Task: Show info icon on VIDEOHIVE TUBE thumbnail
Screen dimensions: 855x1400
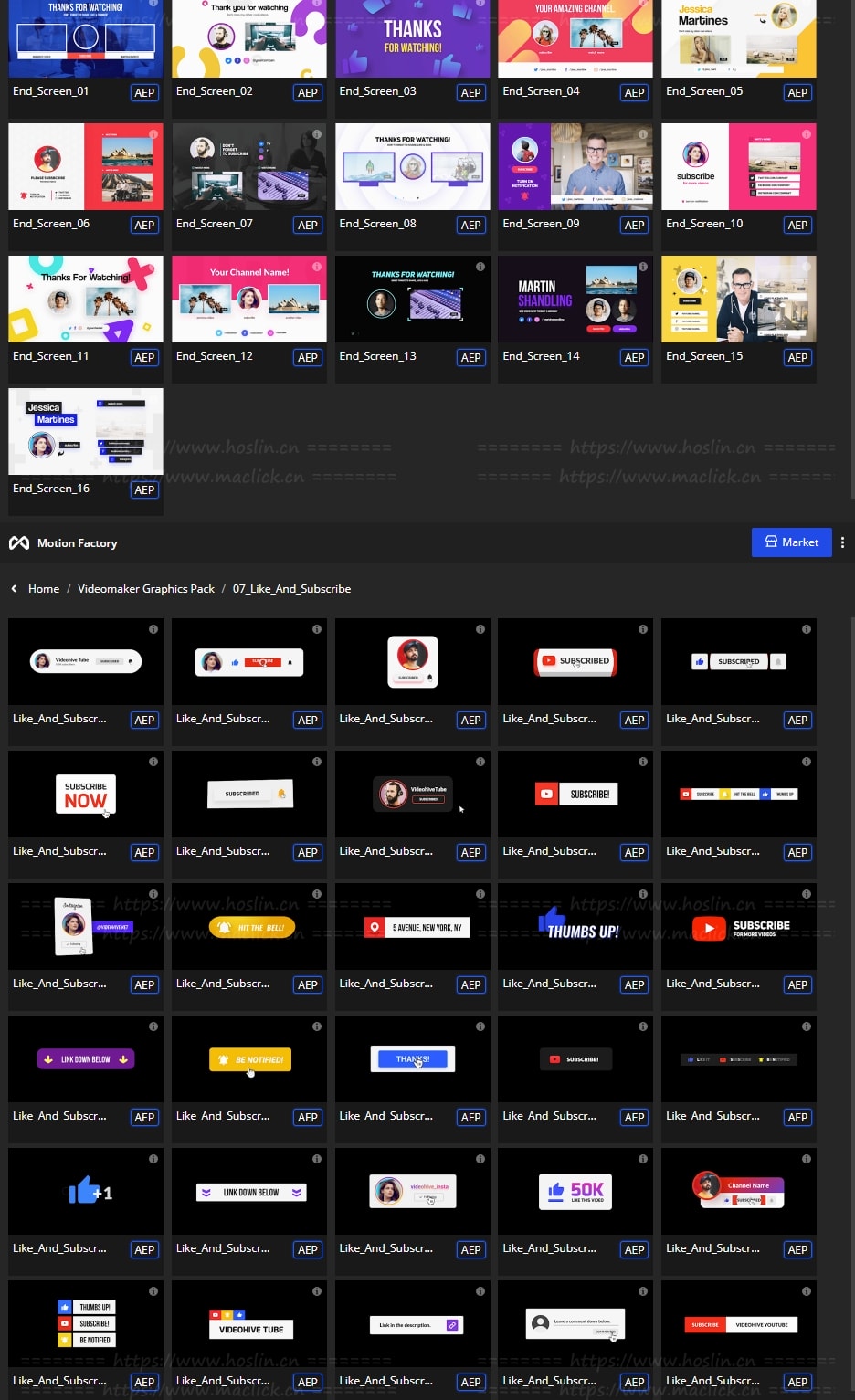Action: pyautogui.click(x=317, y=1290)
